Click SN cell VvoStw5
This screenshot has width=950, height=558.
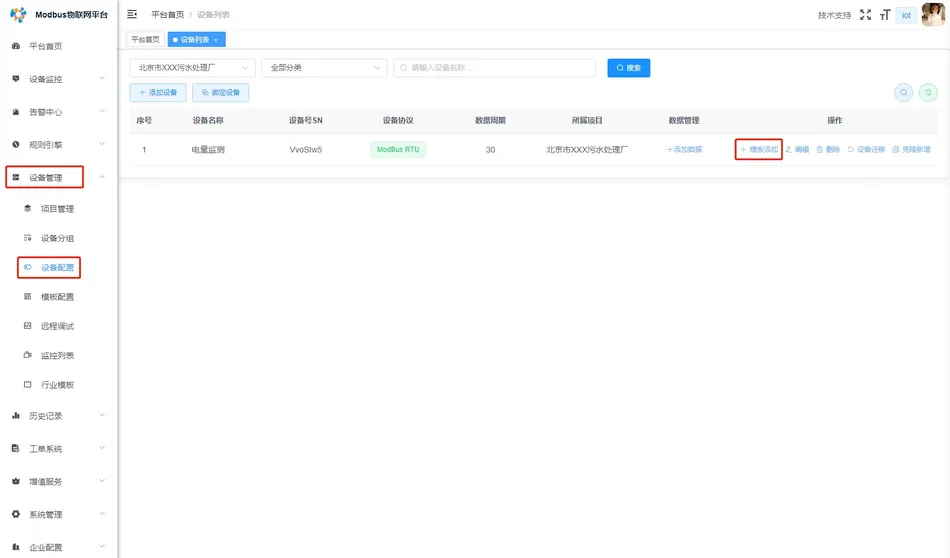pos(305,150)
